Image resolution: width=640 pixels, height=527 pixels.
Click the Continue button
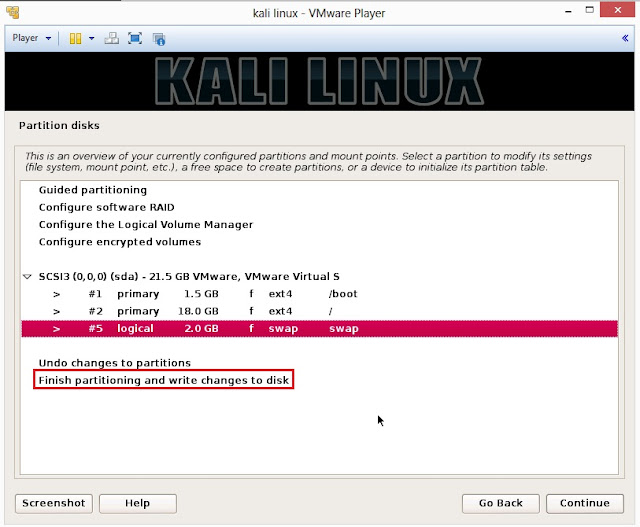click(x=584, y=503)
